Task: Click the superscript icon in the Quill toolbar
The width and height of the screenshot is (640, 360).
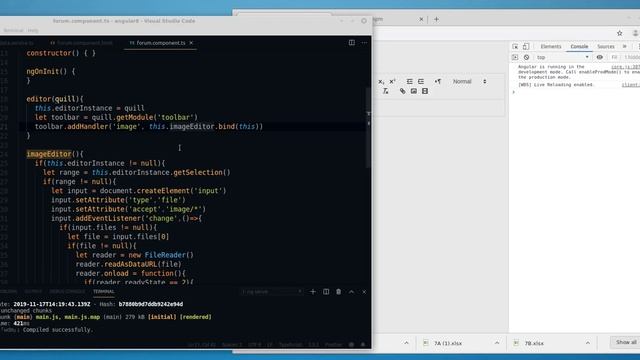Action: tap(392, 82)
